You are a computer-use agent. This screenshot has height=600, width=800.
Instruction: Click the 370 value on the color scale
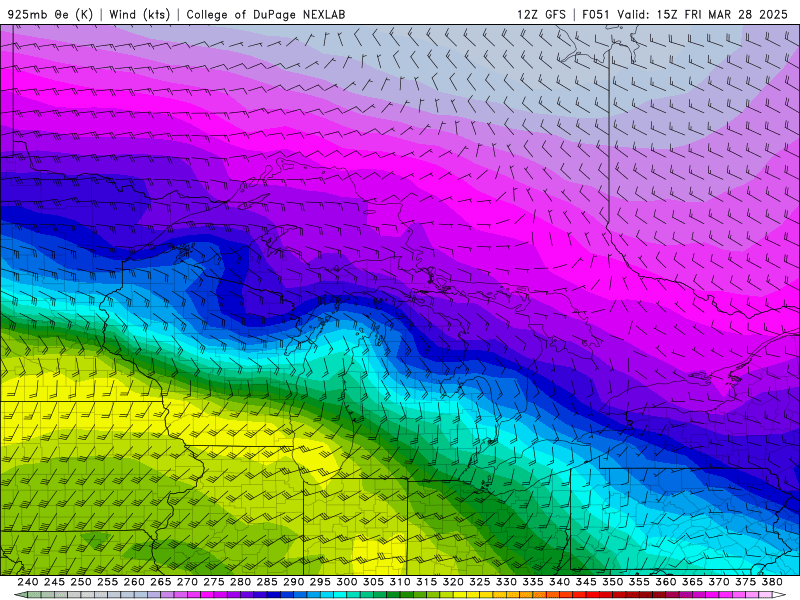(x=719, y=582)
